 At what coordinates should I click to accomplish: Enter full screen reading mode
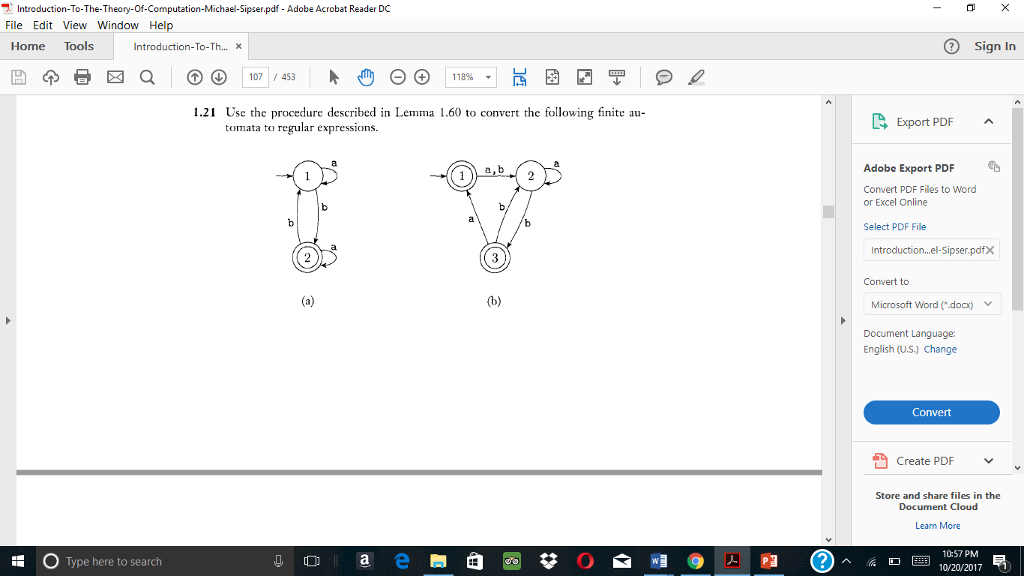point(583,76)
